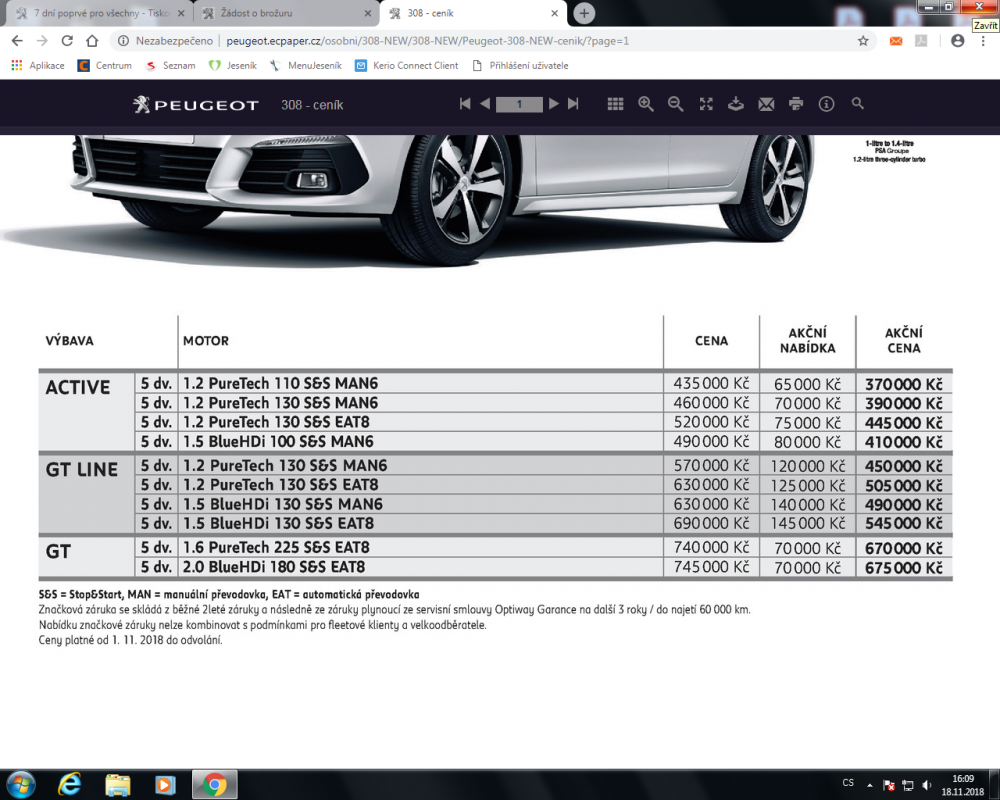Open Chrome profile avatar menu
Screen dimensions: 1000x800
[957, 41]
